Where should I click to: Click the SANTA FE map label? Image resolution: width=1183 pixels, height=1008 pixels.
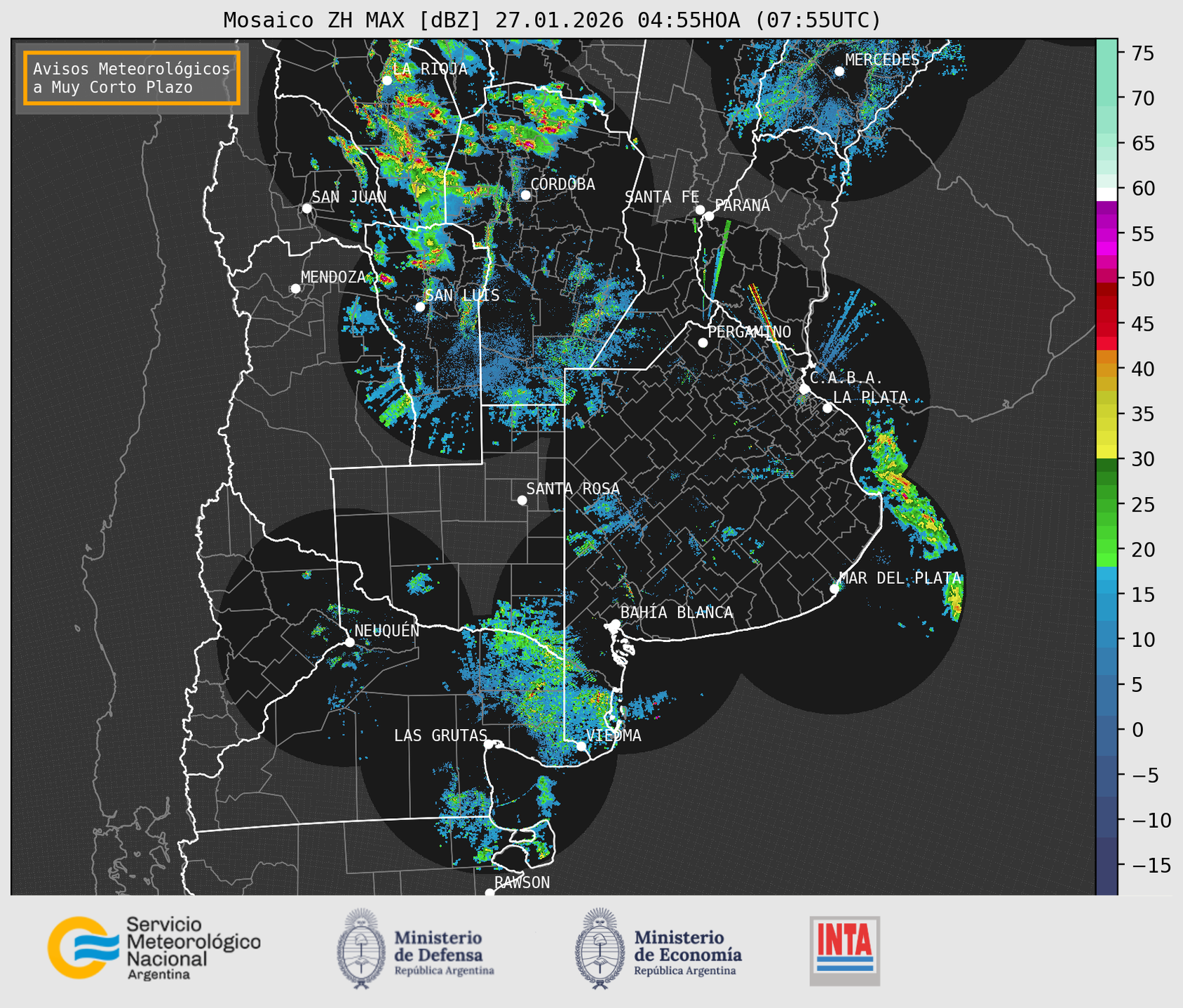tap(662, 197)
